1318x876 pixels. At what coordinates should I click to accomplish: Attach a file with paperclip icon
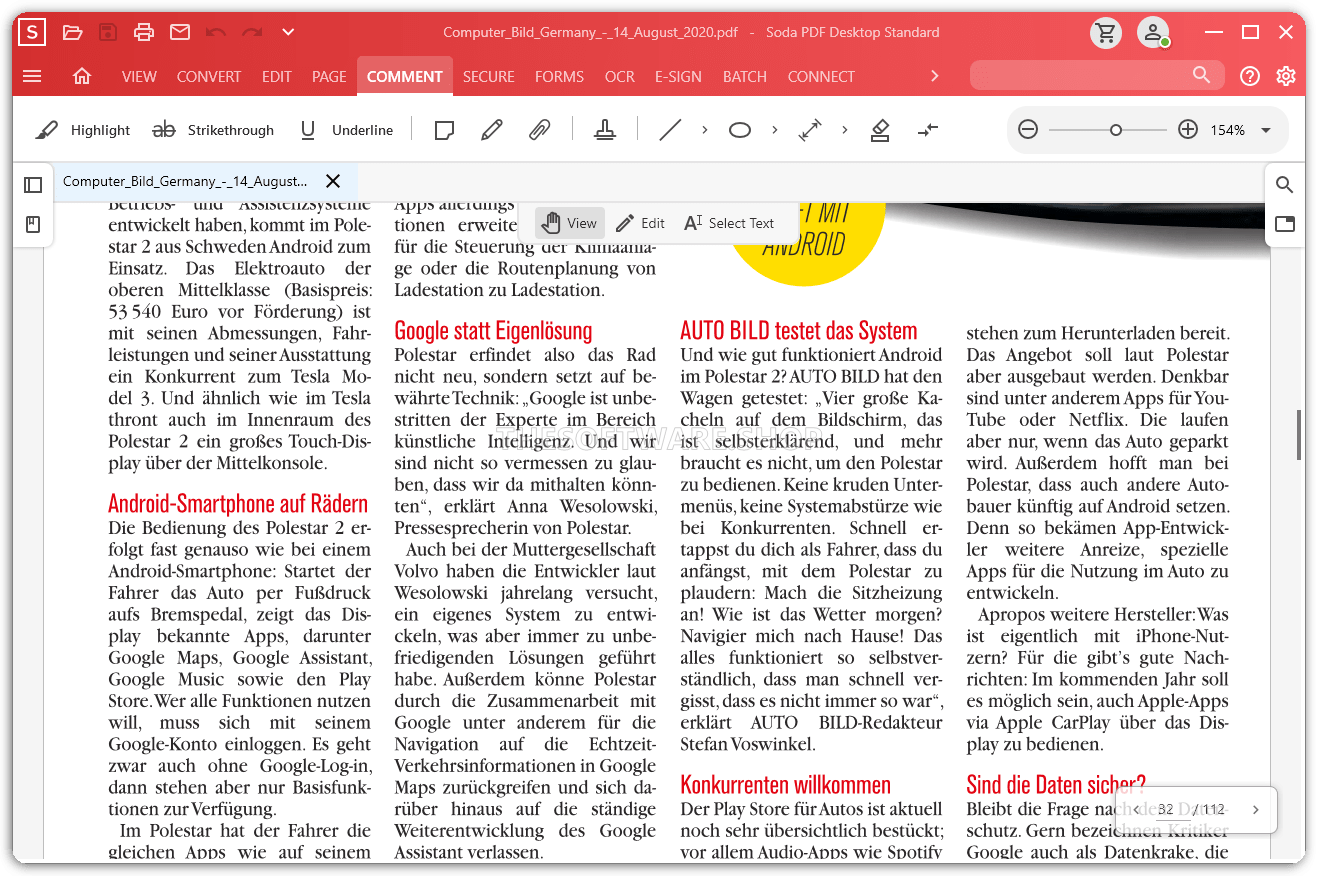pyautogui.click(x=539, y=130)
